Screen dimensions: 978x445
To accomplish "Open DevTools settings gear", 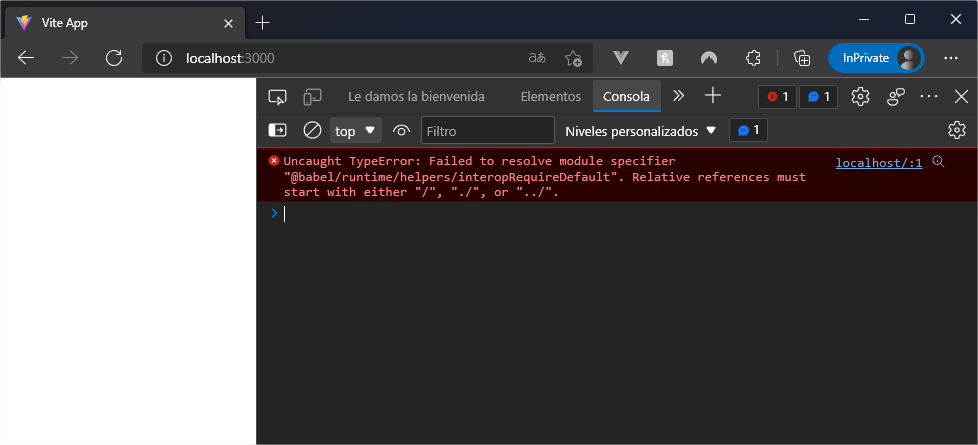I will tap(860, 96).
